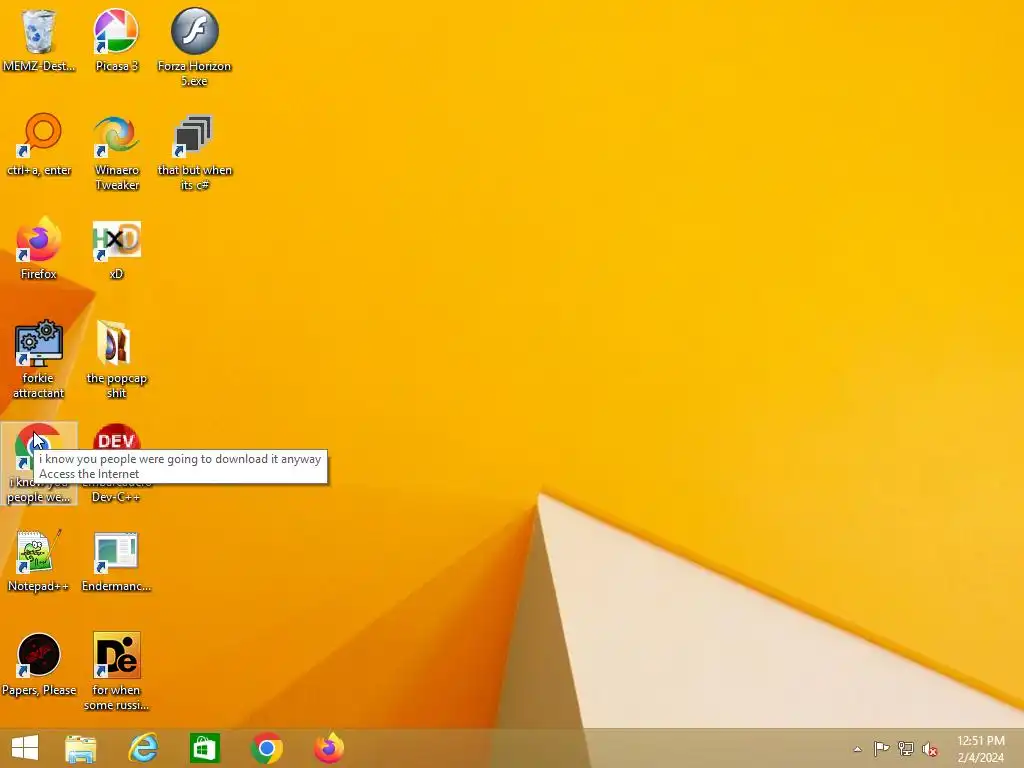
Task: Show hidden tray icons arrow
Action: click(857, 749)
